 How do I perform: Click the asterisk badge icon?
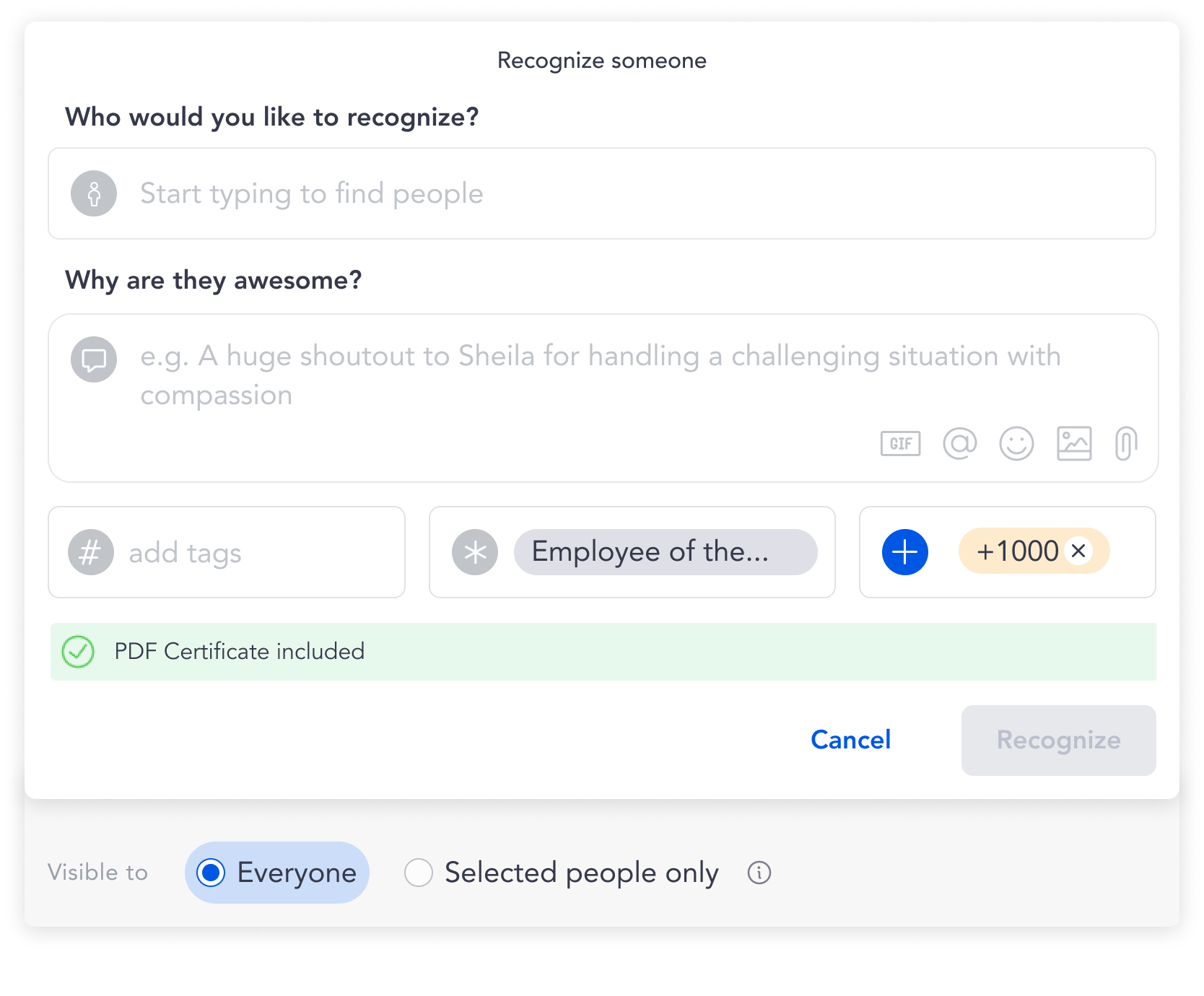(x=475, y=552)
